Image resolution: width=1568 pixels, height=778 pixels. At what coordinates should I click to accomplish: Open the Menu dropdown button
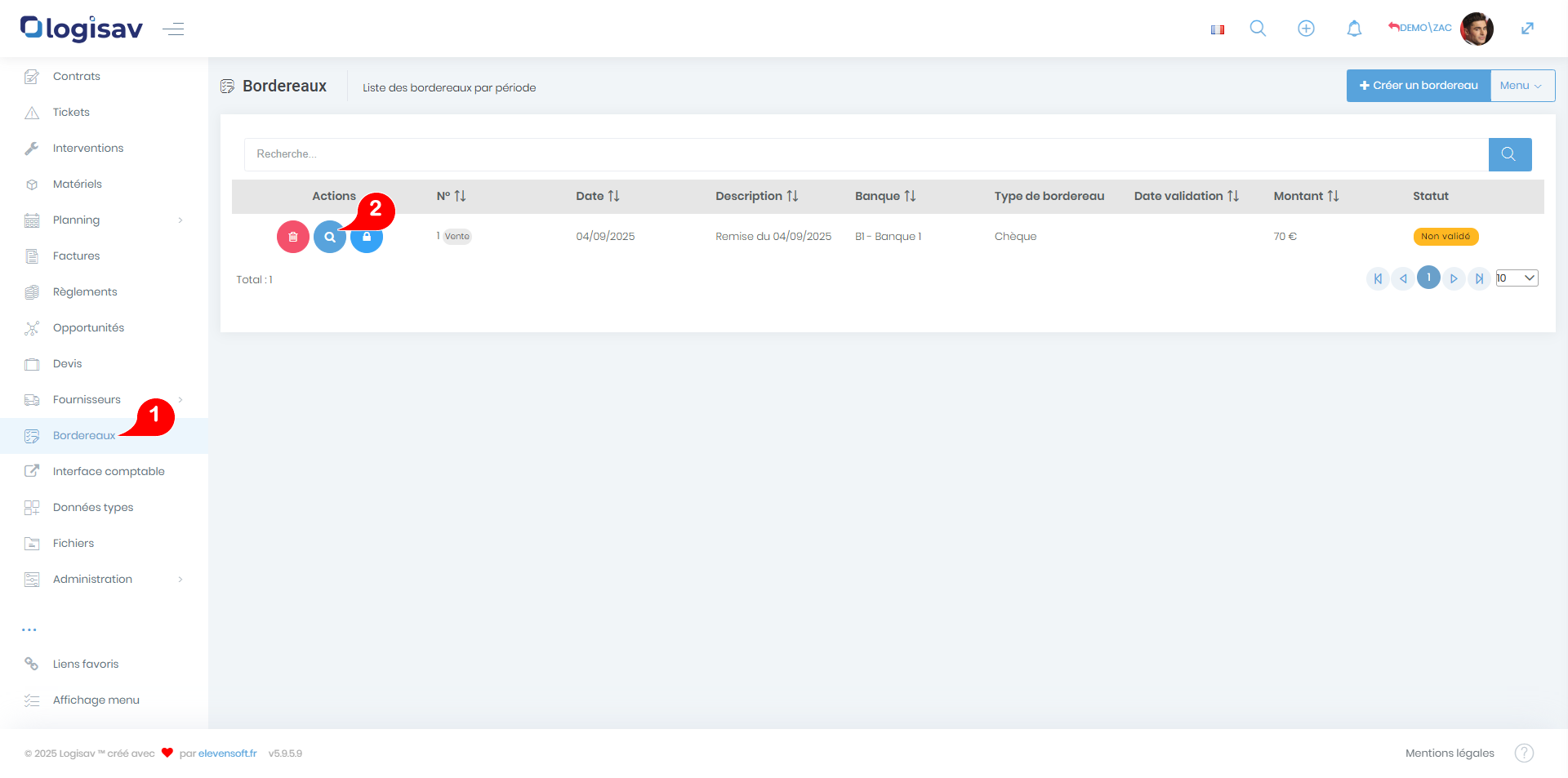pyautogui.click(x=1521, y=86)
